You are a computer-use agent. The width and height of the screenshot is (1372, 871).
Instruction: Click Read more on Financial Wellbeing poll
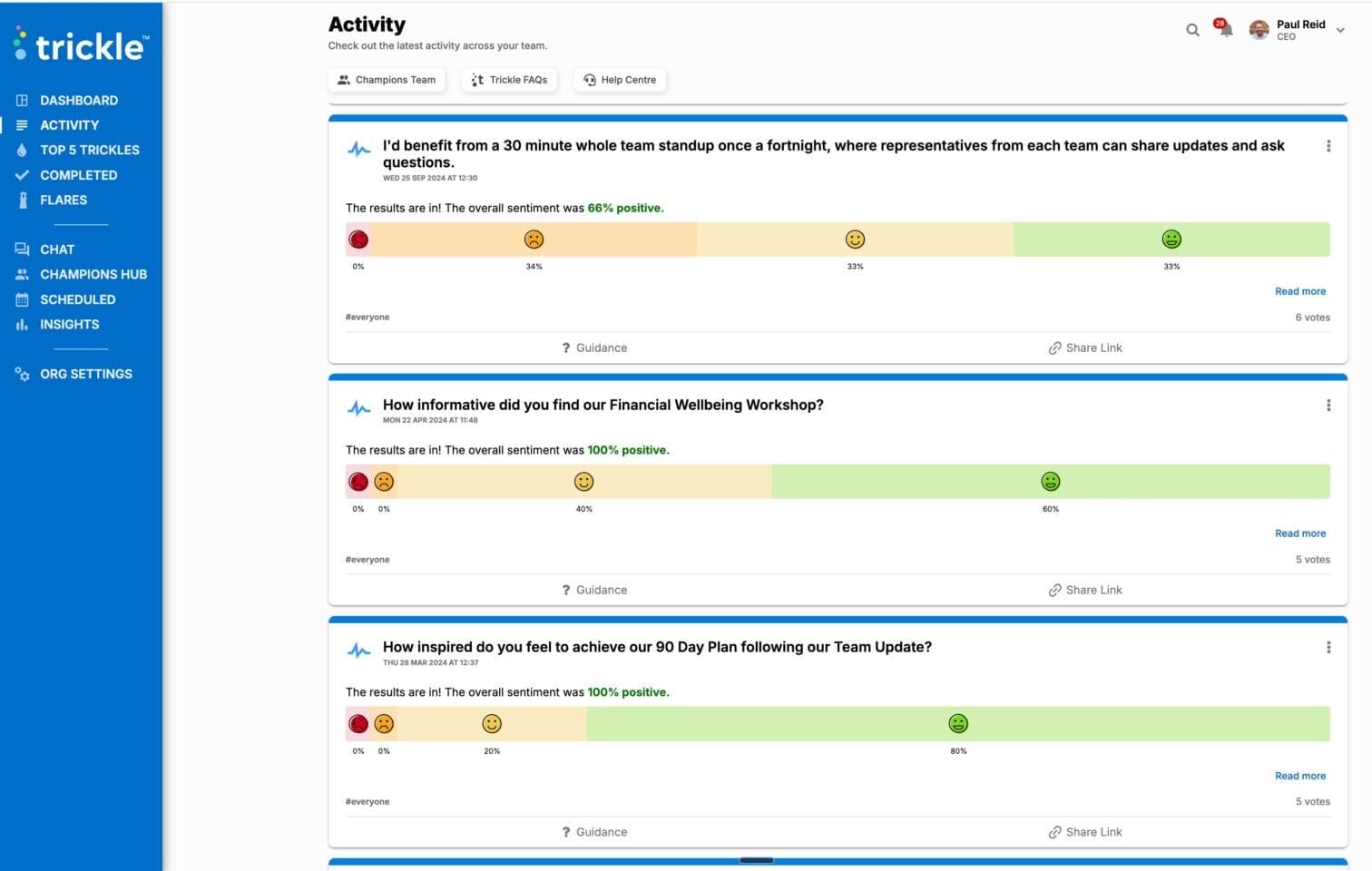point(1299,533)
